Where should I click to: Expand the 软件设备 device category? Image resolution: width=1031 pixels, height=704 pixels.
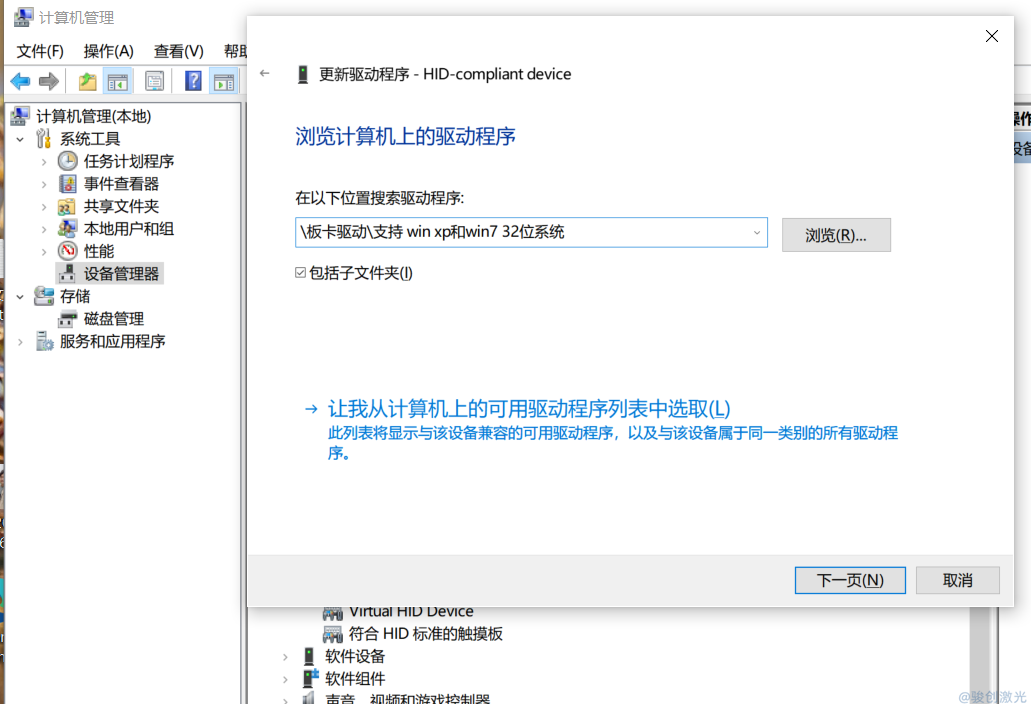tap(285, 657)
